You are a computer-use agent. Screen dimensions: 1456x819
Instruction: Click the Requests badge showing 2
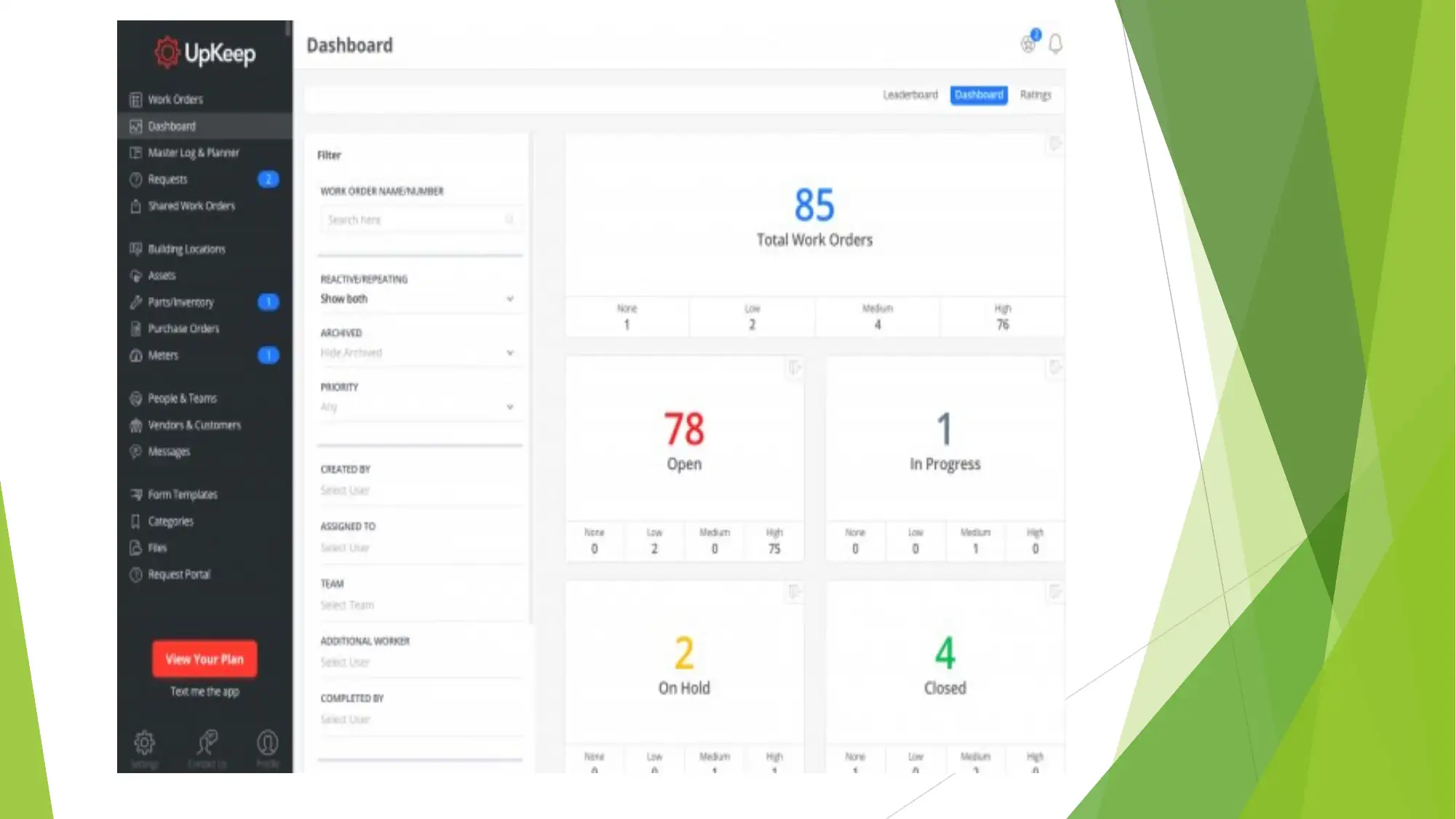tap(268, 179)
